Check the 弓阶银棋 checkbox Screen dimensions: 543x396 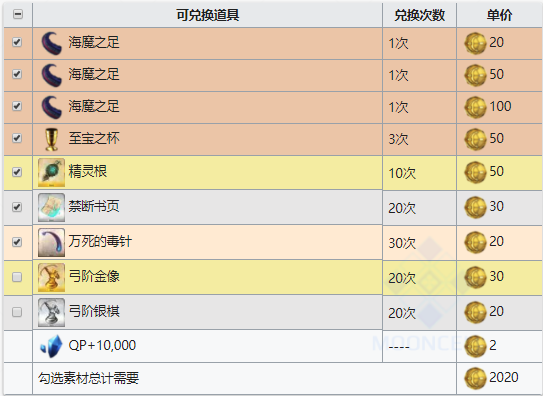[x=17, y=312]
